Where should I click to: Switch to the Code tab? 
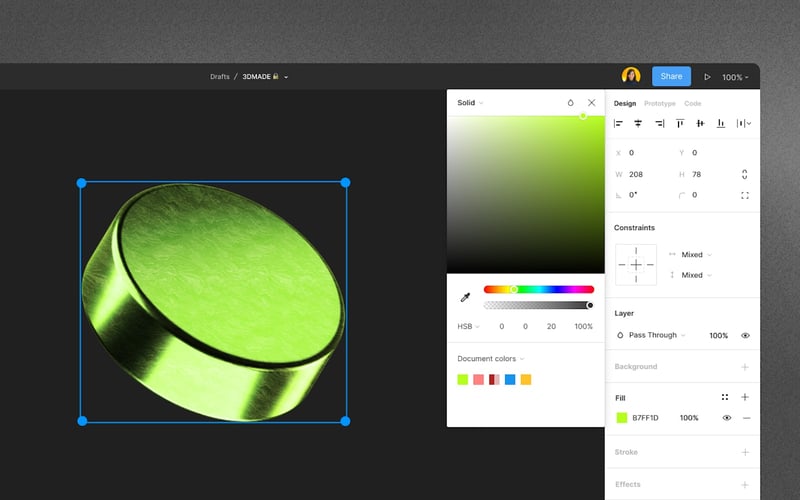pyautogui.click(x=692, y=103)
